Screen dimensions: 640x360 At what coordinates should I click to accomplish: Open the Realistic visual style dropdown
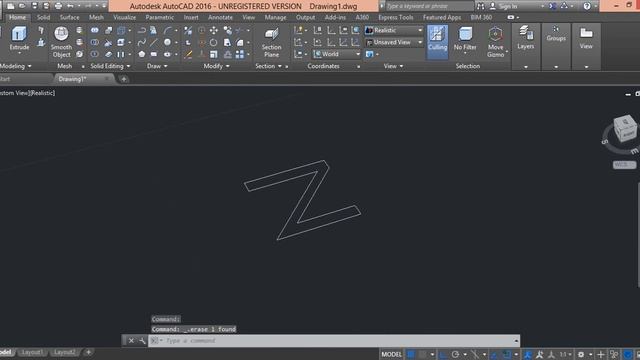pos(394,30)
